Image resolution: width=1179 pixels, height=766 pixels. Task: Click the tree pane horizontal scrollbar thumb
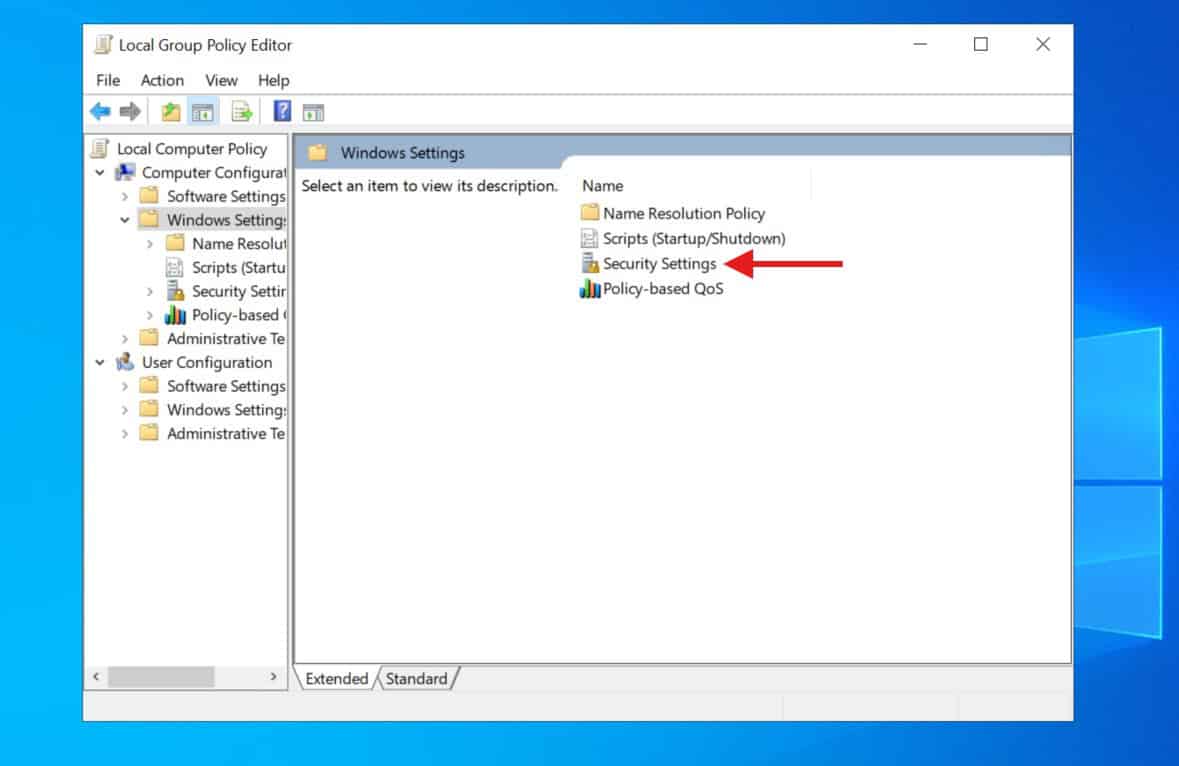point(161,677)
